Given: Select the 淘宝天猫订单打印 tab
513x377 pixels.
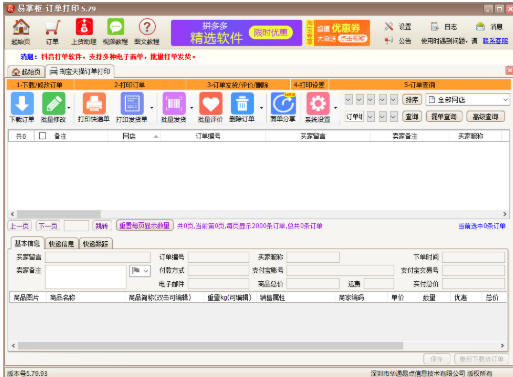Looking at the screenshot, I should tap(80, 71).
